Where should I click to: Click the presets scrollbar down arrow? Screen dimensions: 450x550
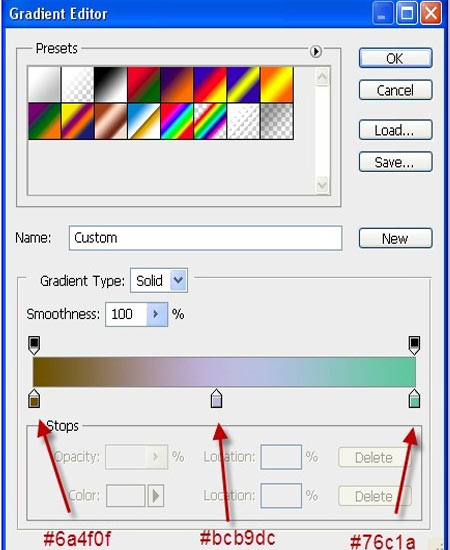point(322,185)
